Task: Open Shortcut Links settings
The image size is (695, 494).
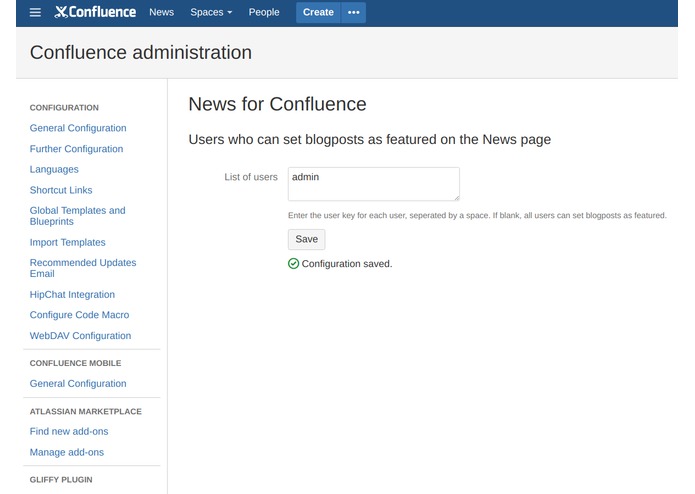Action: click(x=61, y=190)
